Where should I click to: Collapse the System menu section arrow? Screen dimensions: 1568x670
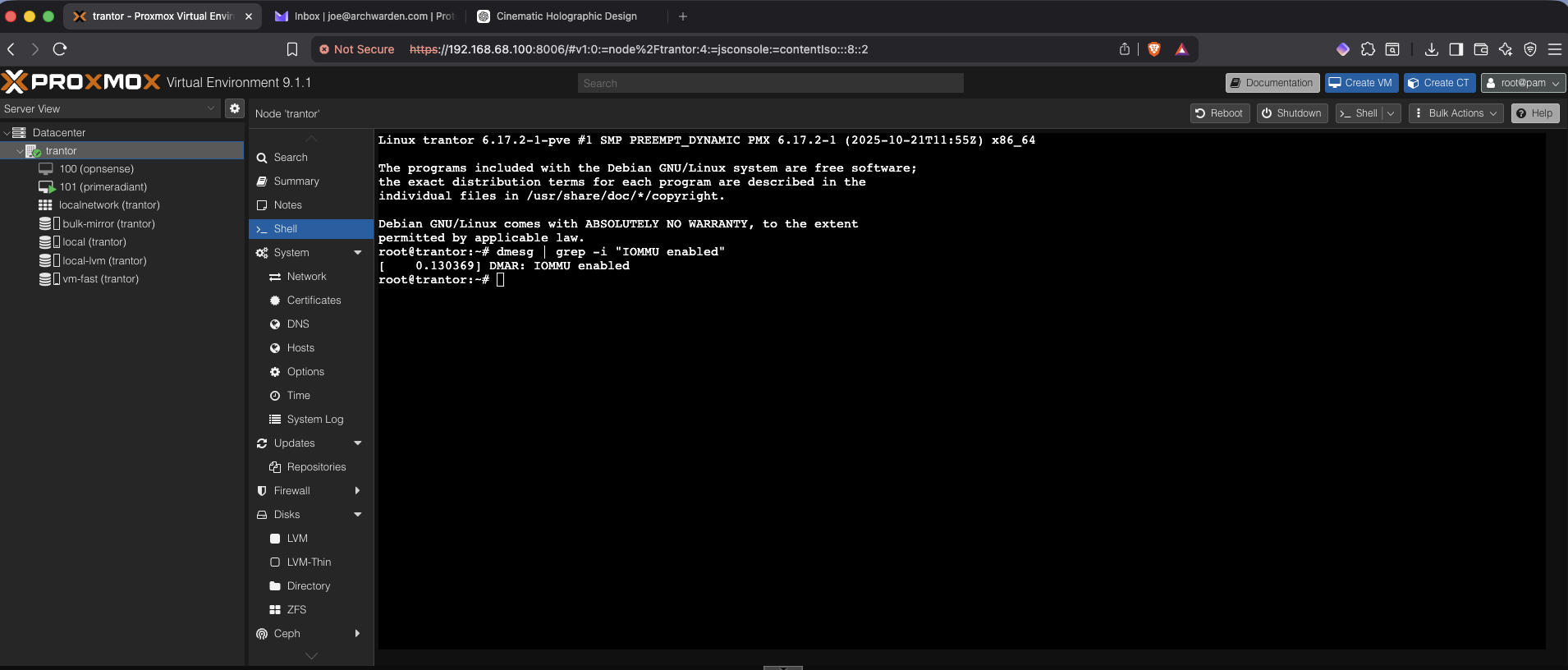pyautogui.click(x=358, y=252)
